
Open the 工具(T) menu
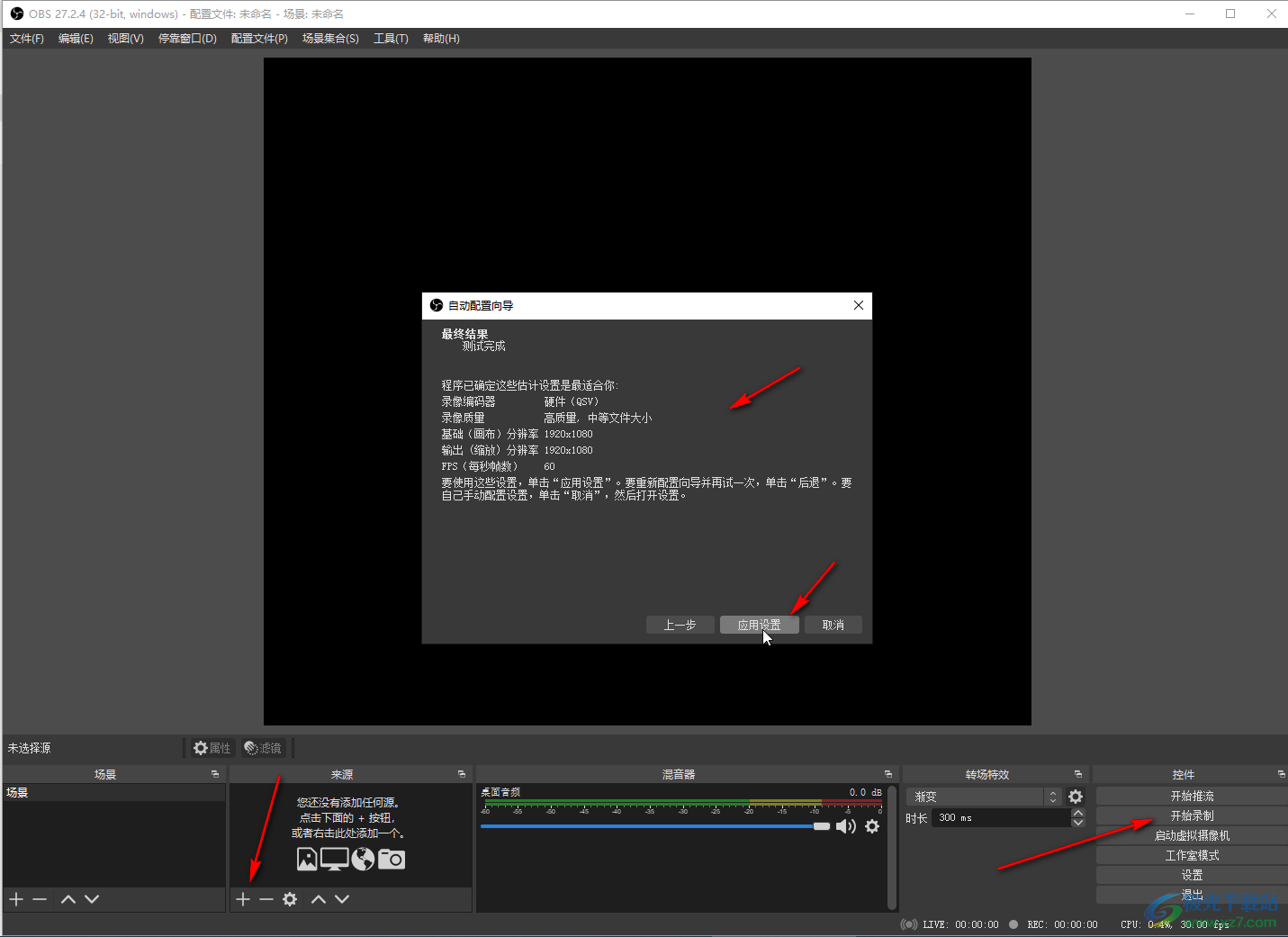[391, 39]
